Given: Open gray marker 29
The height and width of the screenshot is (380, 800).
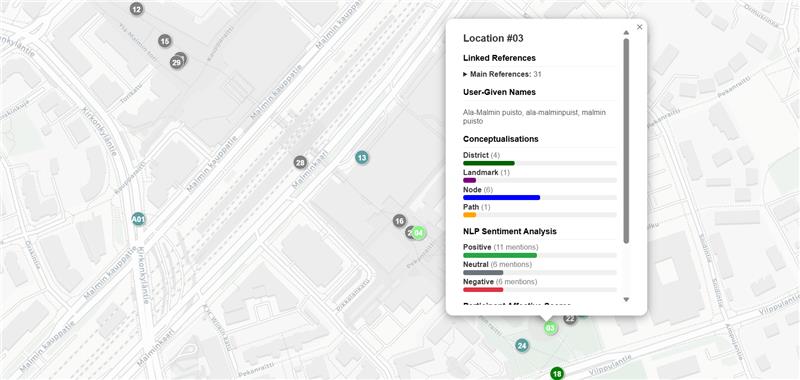Looking at the screenshot, I should click(x=177, y=63).
